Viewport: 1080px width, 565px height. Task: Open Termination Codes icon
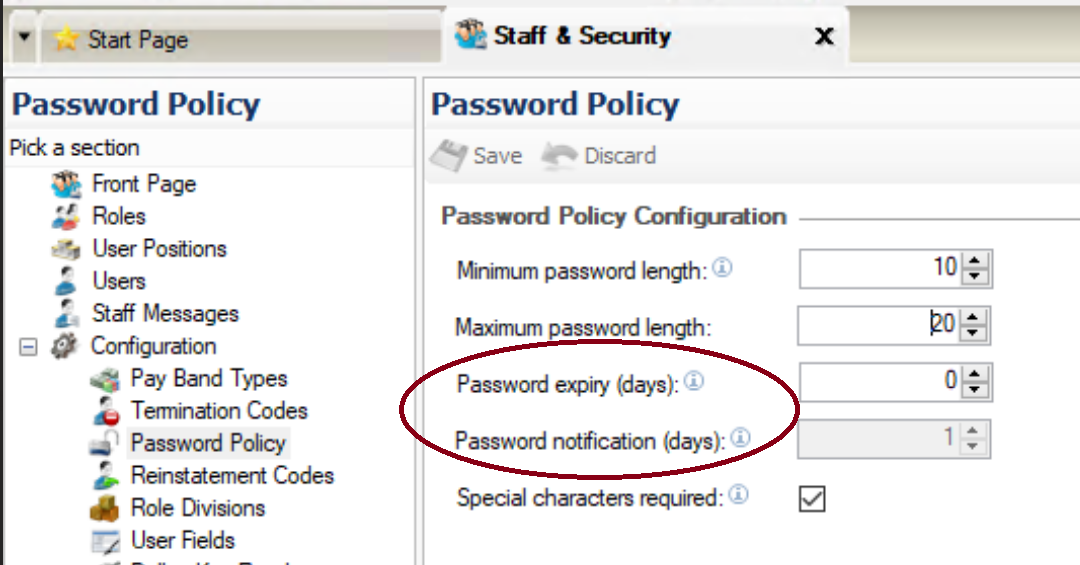(105, 411)
